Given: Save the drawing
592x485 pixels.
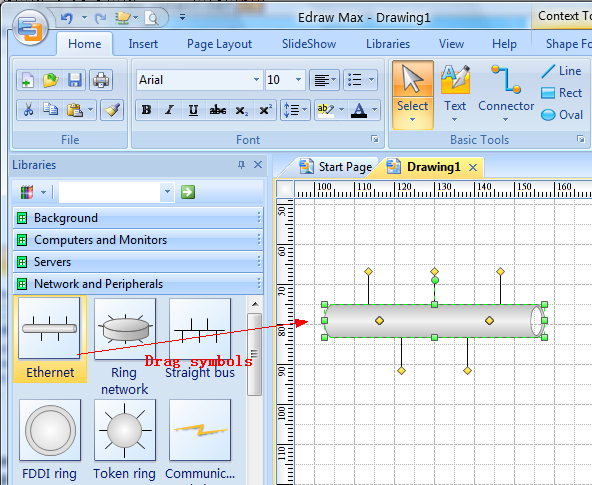Looking at the screenshot, I should (x=74, y=80).
